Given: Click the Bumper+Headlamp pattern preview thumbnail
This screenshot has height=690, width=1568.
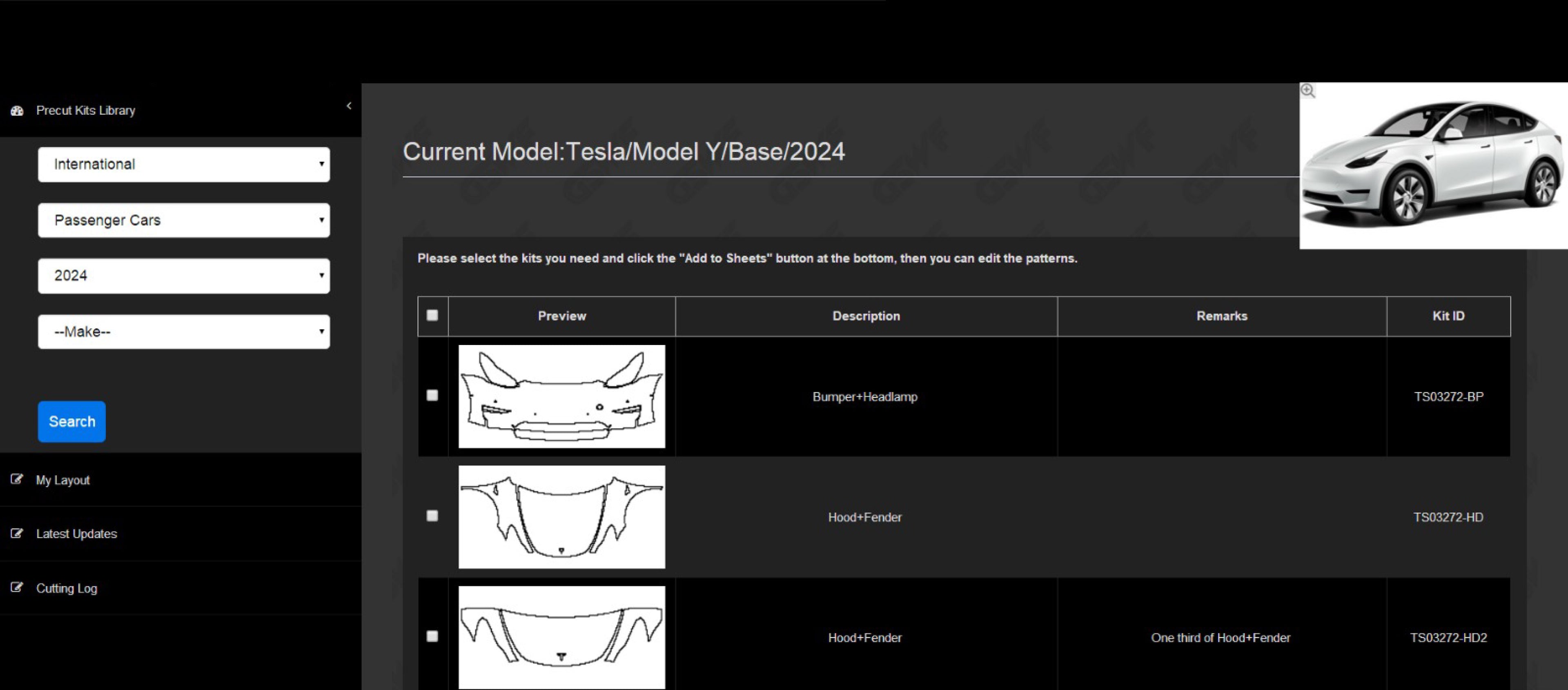Looking at the screenshot, I should tap(561, 397).
